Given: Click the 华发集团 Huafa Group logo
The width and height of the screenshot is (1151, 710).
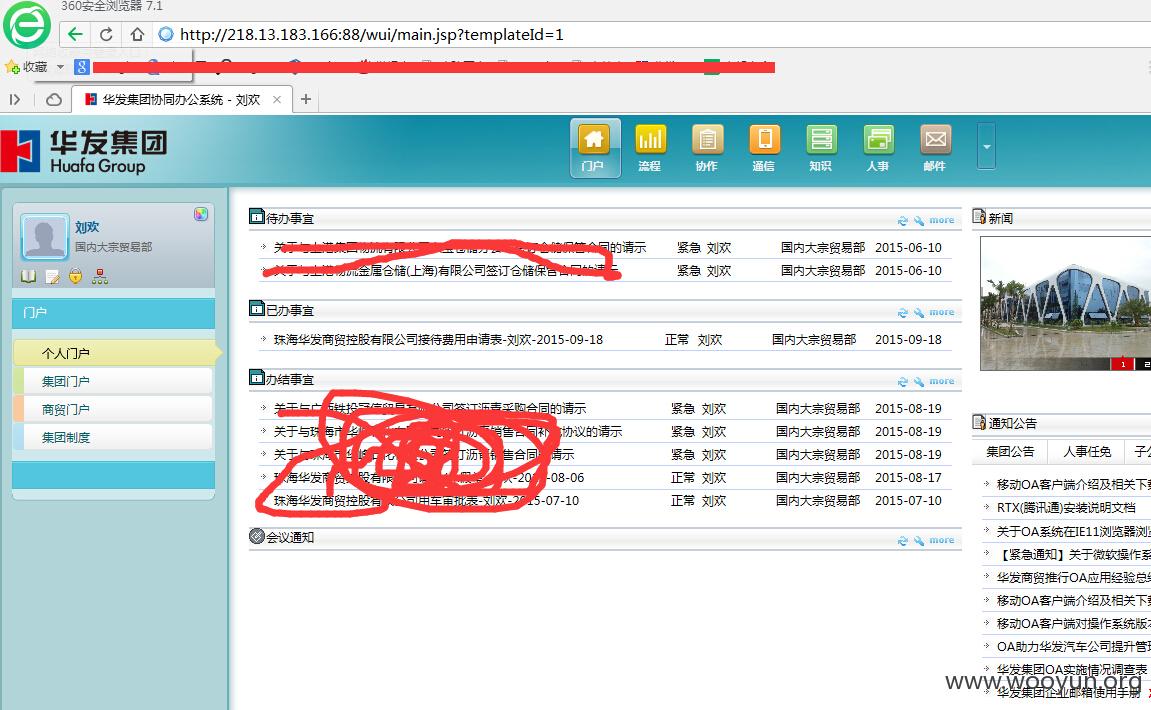Looking at the screenshot, I should tap(84, 151).
